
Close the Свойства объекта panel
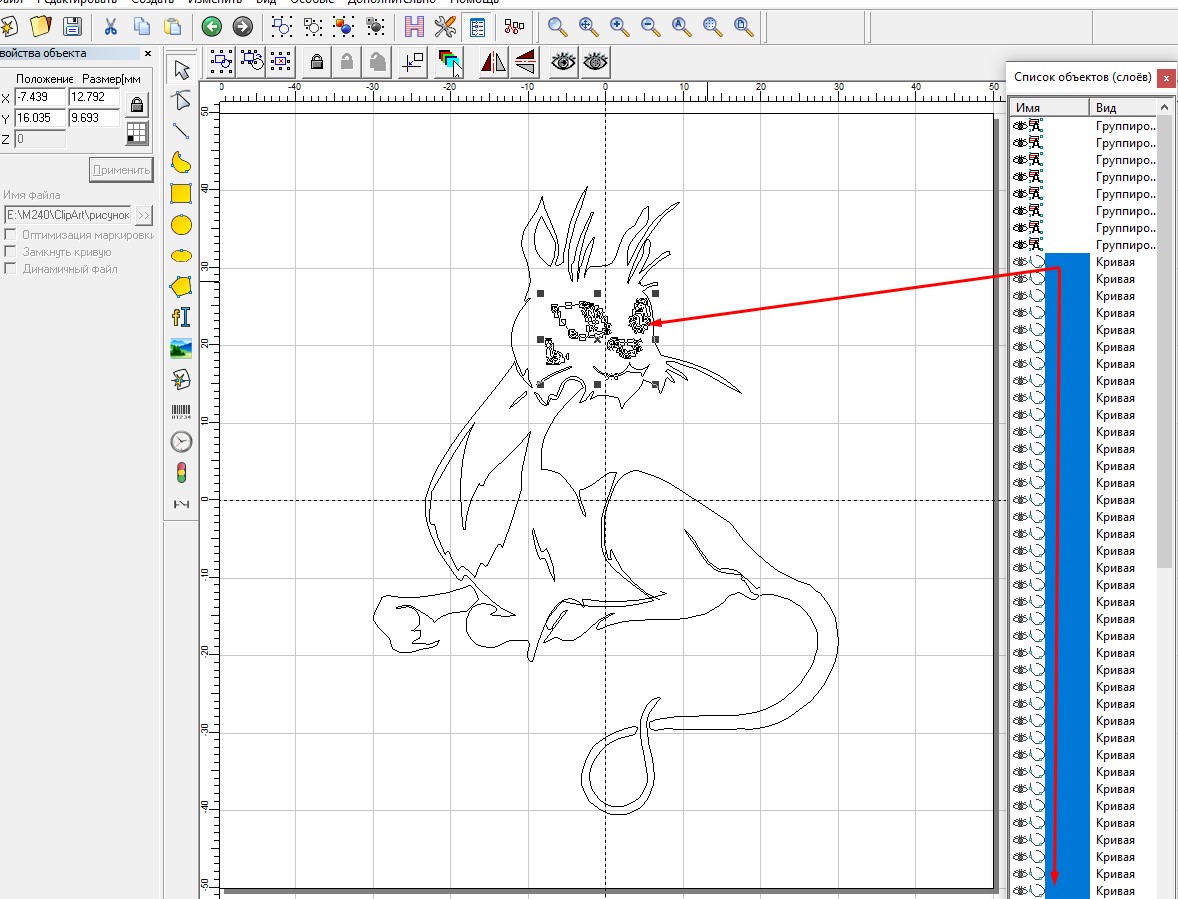click(x=148, y=53)
